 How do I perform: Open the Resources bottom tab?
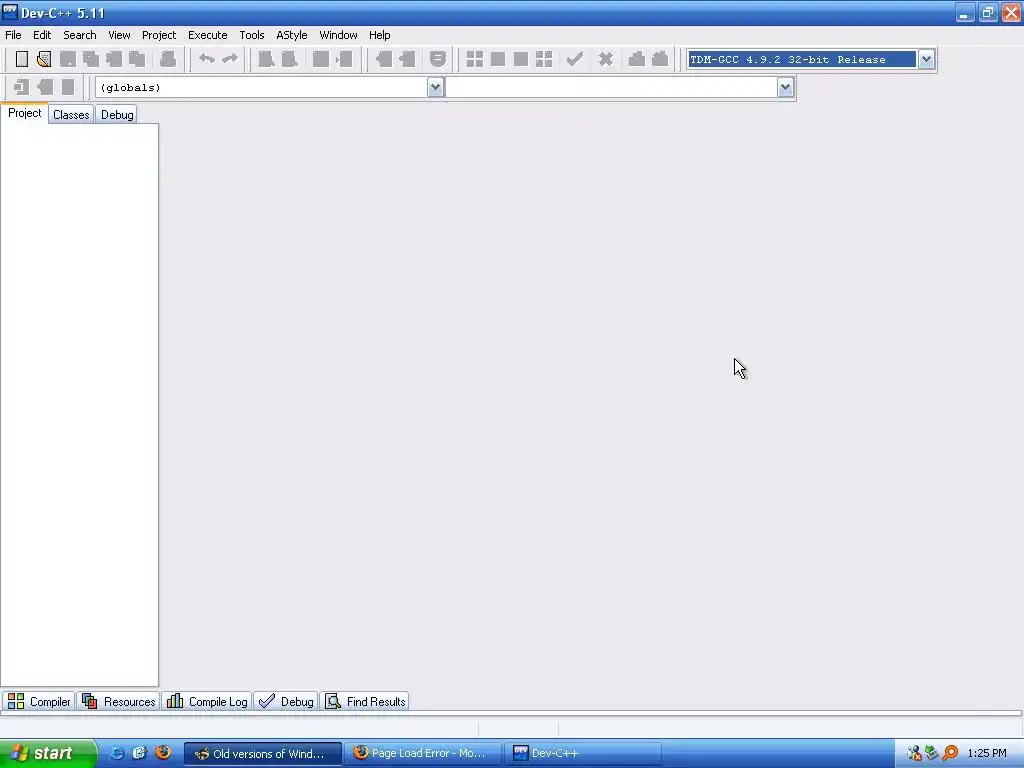[119, 701]
